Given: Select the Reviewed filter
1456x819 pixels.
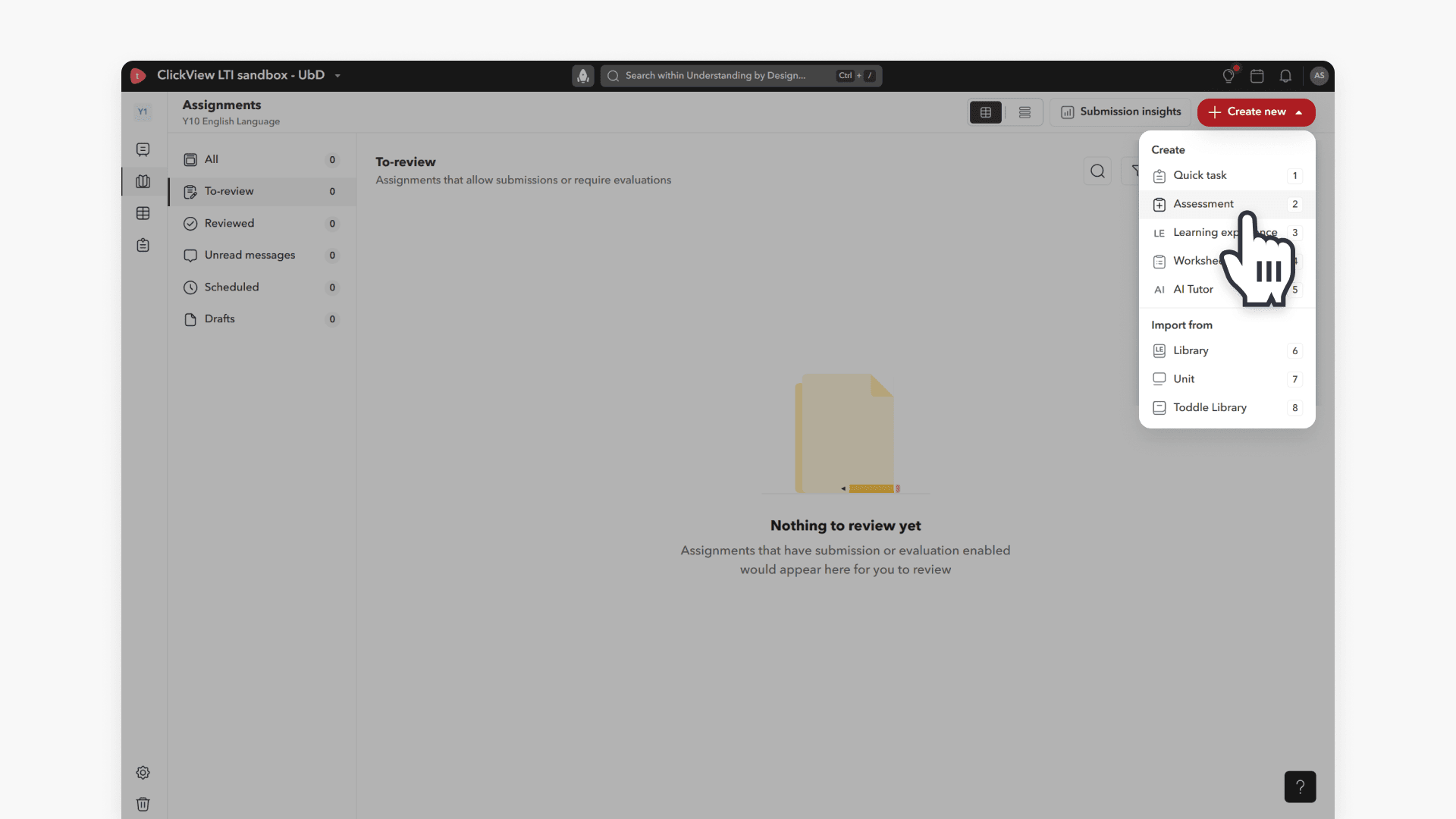Looking at the screenshot, I should tap(262, 223).
